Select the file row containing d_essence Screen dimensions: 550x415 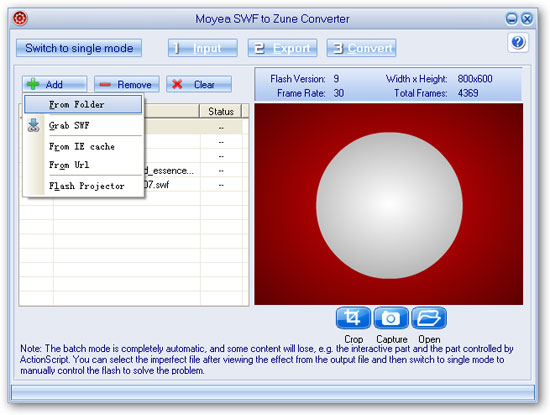pos(134,170)
